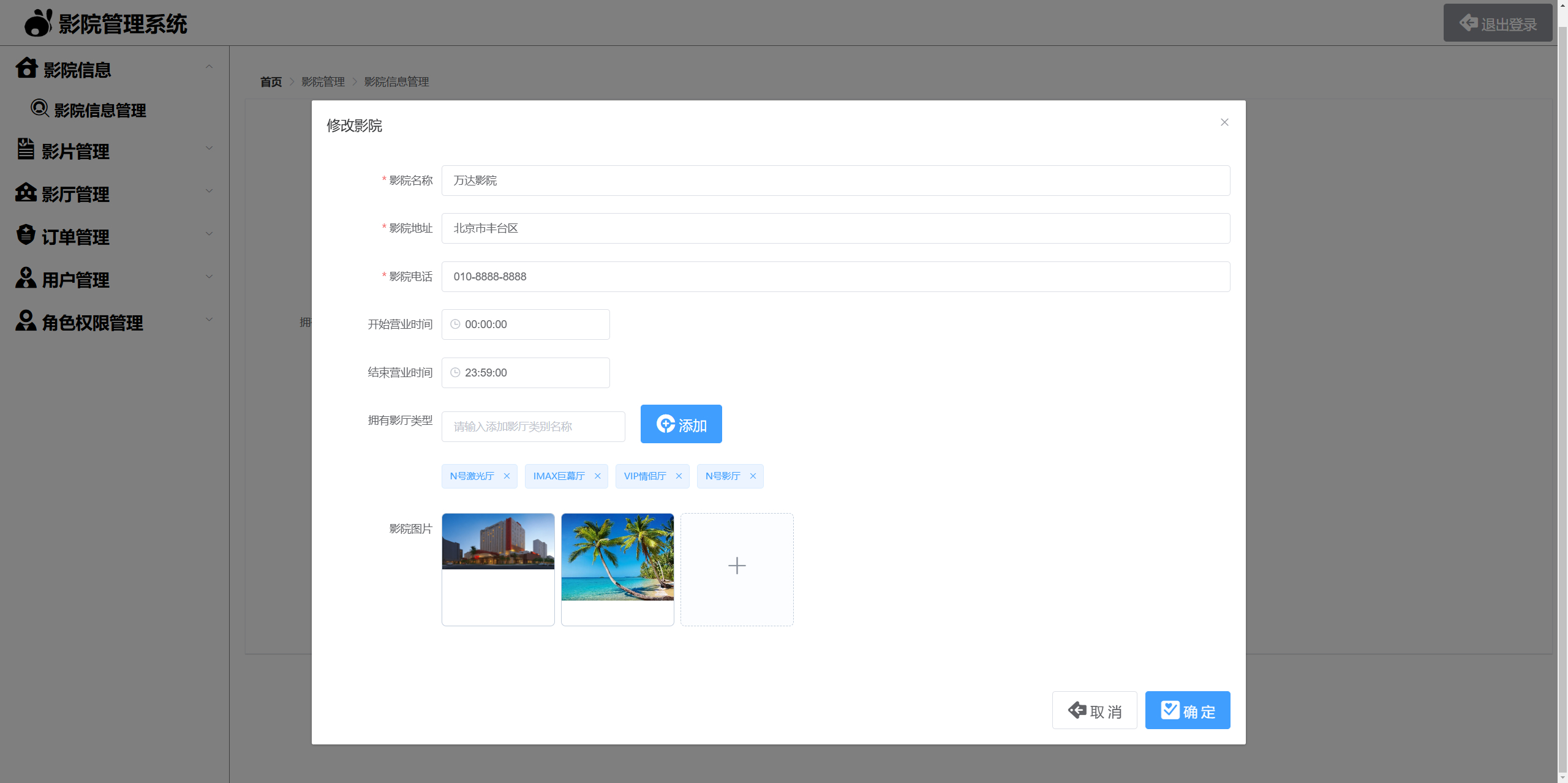Click the user icon beside 角色权限管理

(x=26, y=320)
